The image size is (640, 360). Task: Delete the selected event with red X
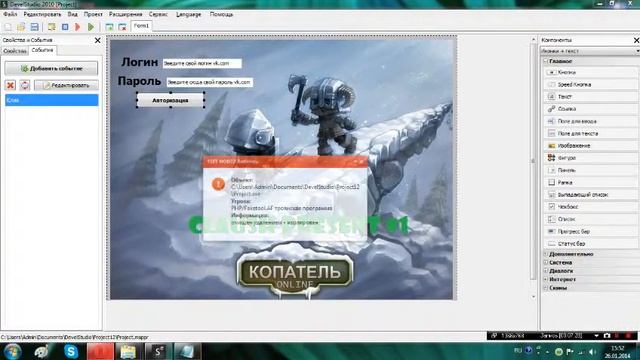point(10,85)
